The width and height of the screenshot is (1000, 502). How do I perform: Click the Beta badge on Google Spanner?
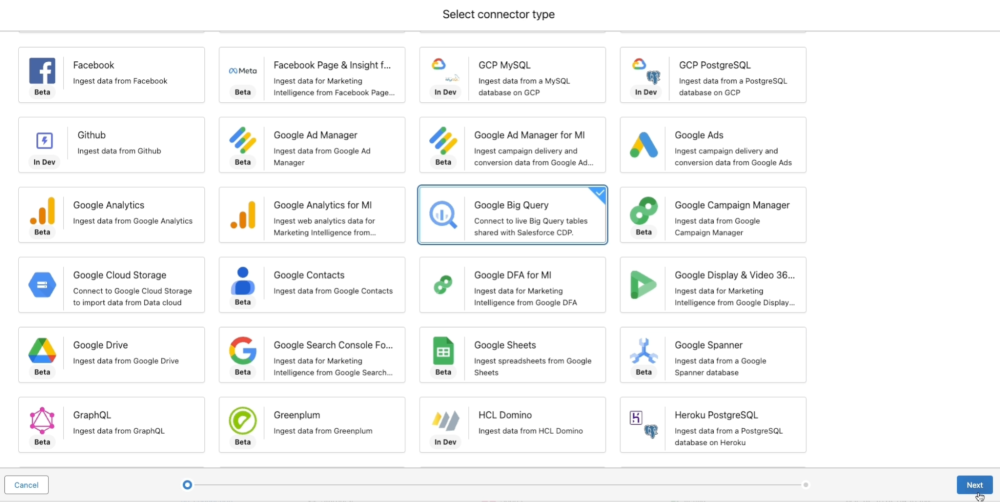pos(643,372)
